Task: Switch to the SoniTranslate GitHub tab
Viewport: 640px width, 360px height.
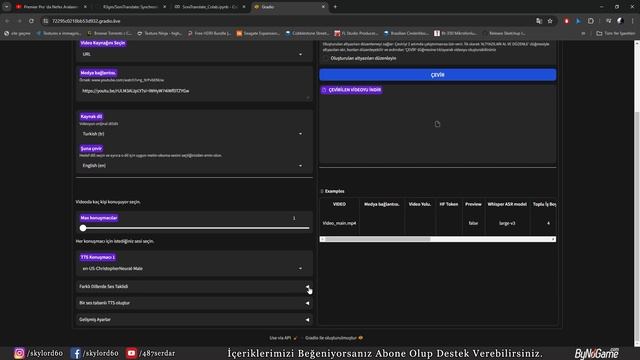Action: 130,7
